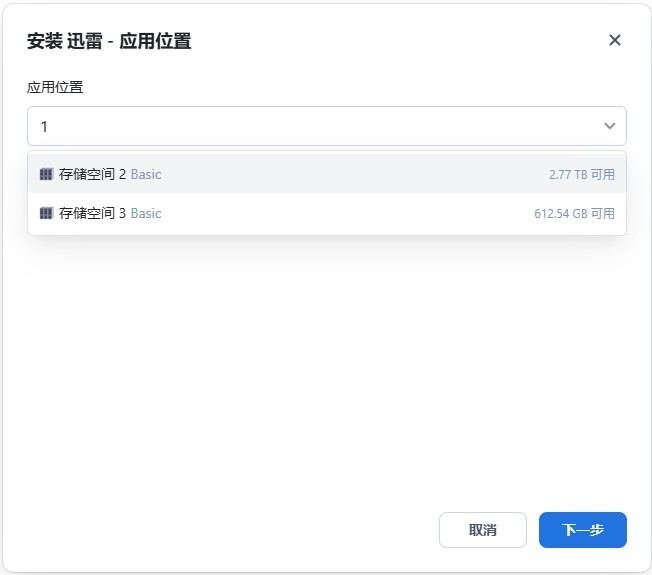Select 存储空间 3 Basic option
The width and height of the screenshot is (652, 575).
tap(327, 213)
